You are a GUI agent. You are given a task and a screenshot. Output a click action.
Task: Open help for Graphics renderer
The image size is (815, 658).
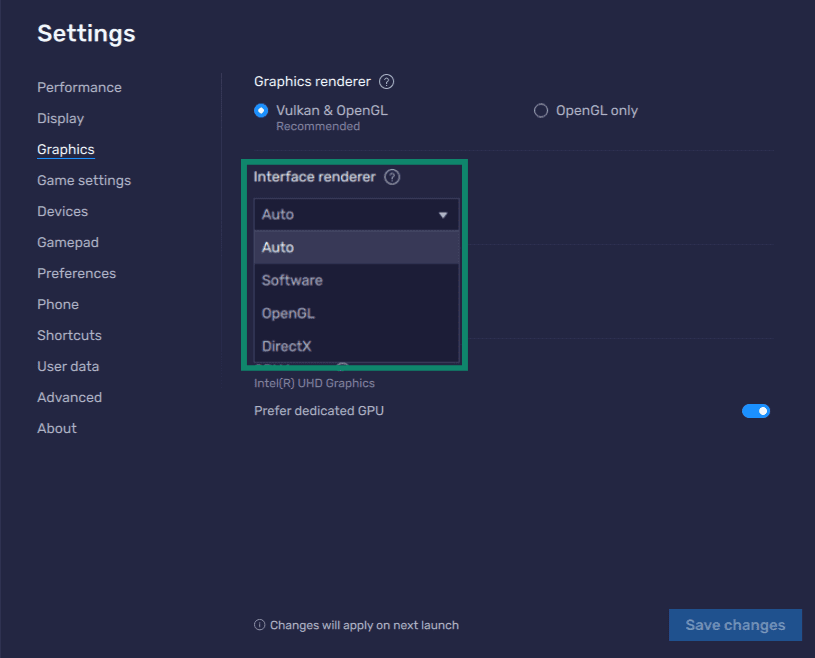386,82
